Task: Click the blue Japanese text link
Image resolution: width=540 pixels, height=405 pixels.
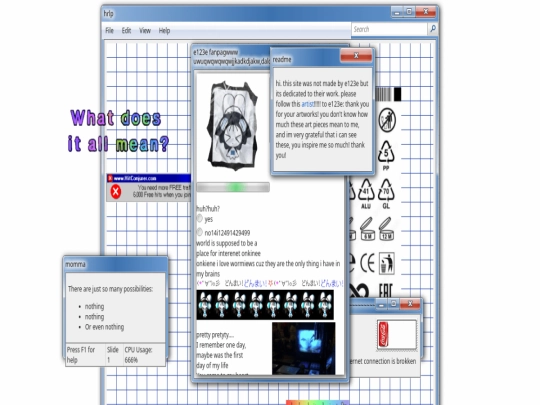Action: (255, 283)
